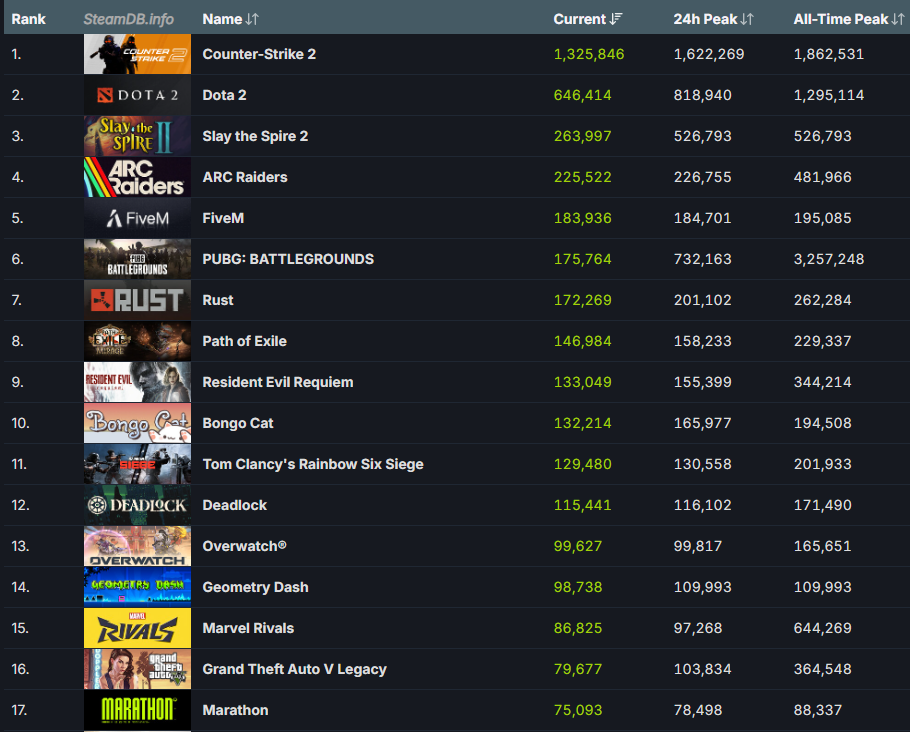Open the Bongo Cat name link

(237, 423)
